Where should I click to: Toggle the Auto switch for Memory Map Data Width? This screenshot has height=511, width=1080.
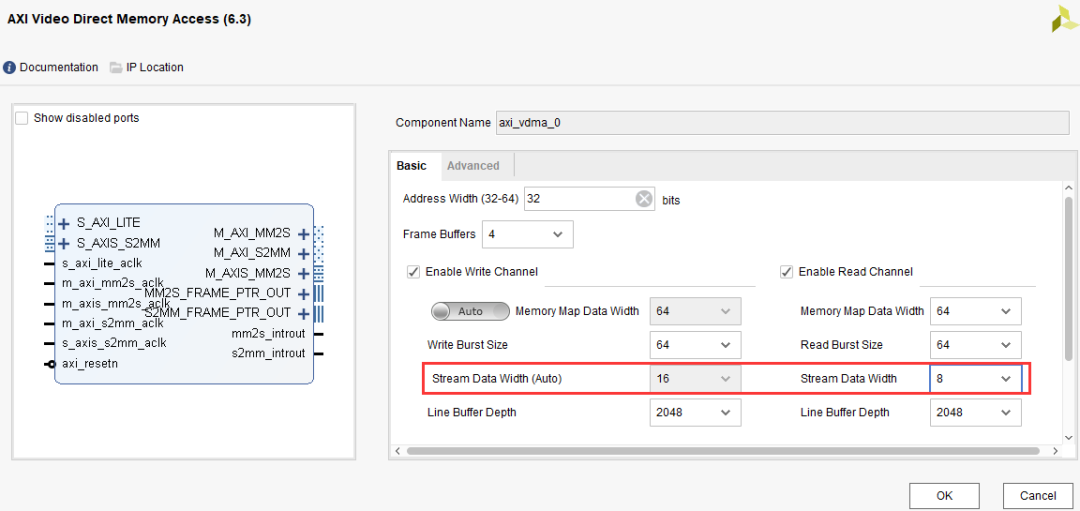click(470, 311)
